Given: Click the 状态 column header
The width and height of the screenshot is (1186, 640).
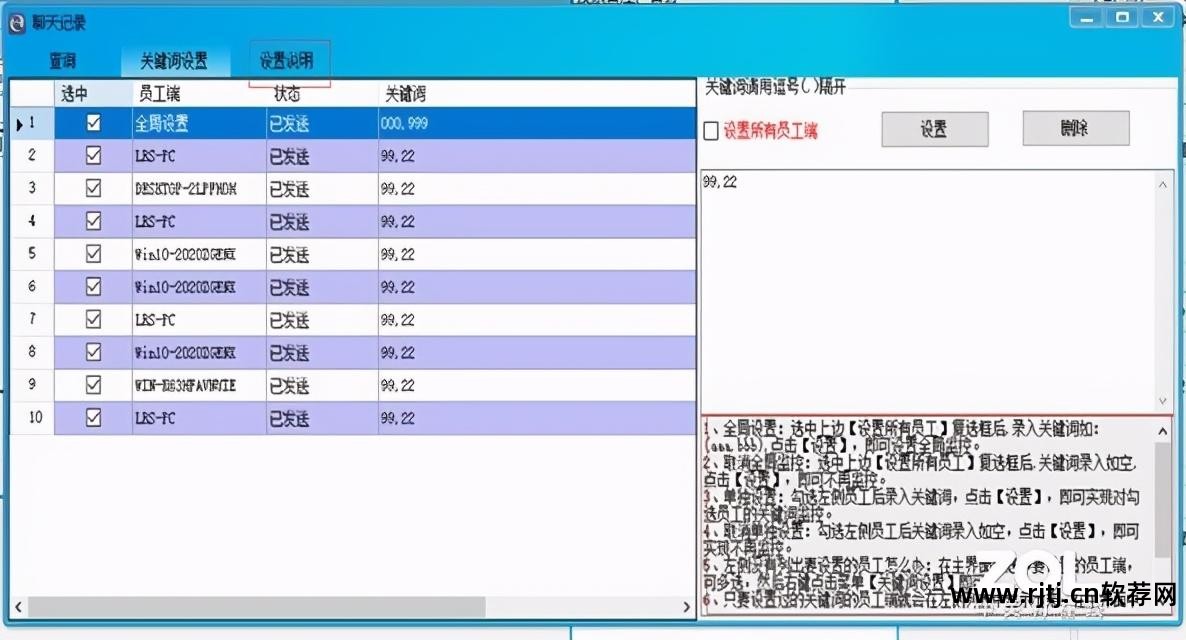Looking at the screenshot, I should tap(288, 93).
